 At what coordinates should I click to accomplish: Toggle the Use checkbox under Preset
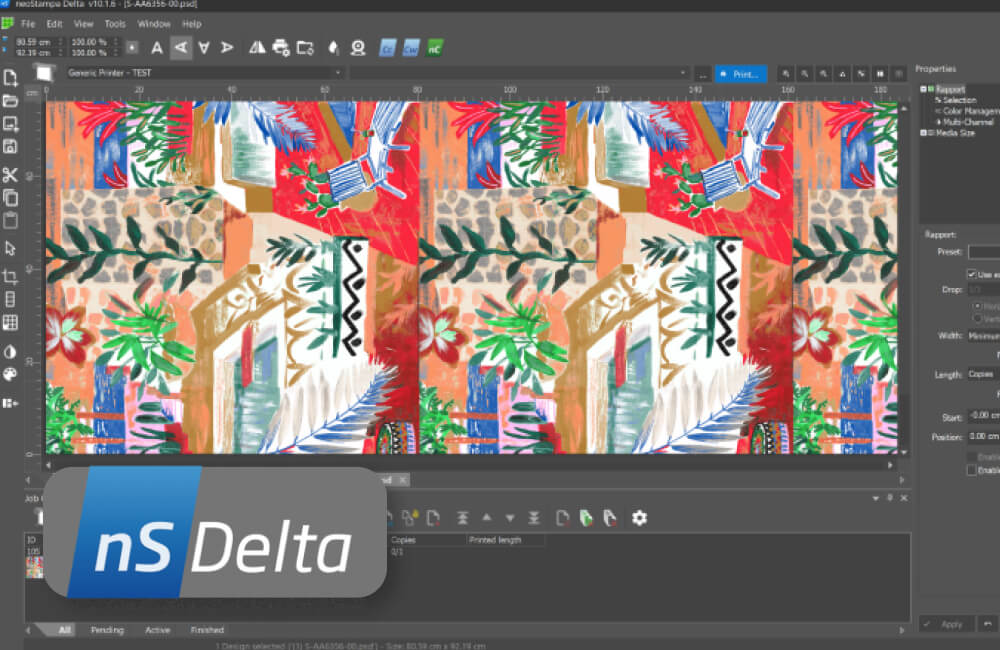971,274
